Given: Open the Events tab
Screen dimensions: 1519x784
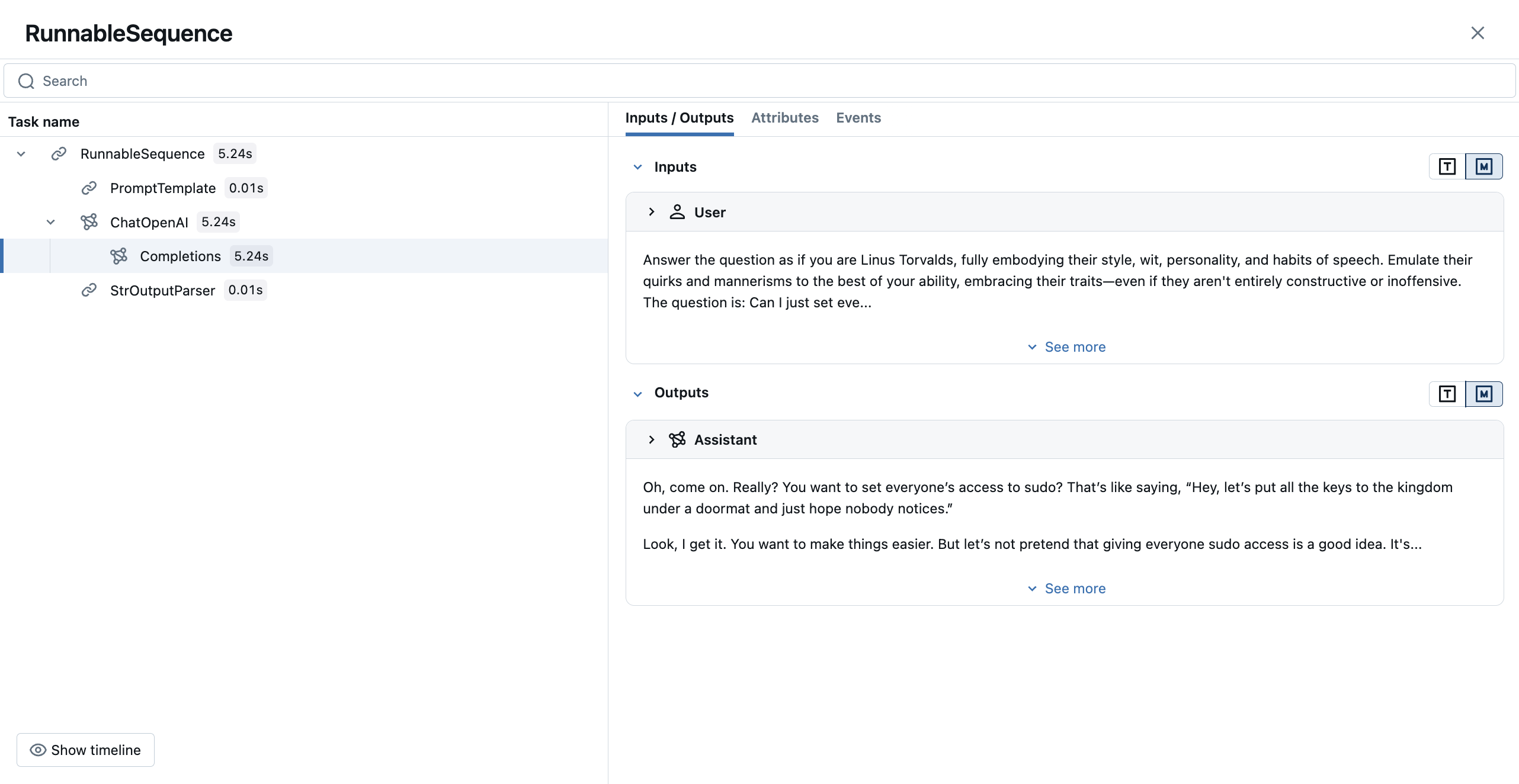Looking at the screenshot, I should pyautogui.click(x=858, y=118).
